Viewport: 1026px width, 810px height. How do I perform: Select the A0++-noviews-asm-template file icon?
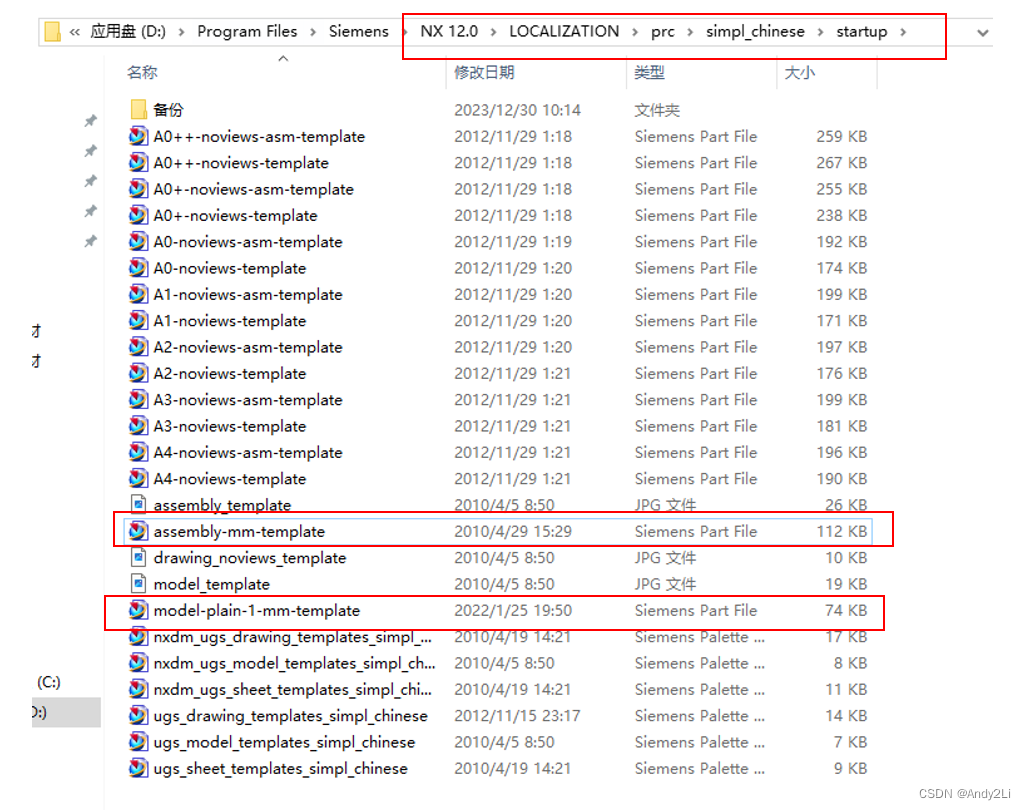[x=138, y=136]
